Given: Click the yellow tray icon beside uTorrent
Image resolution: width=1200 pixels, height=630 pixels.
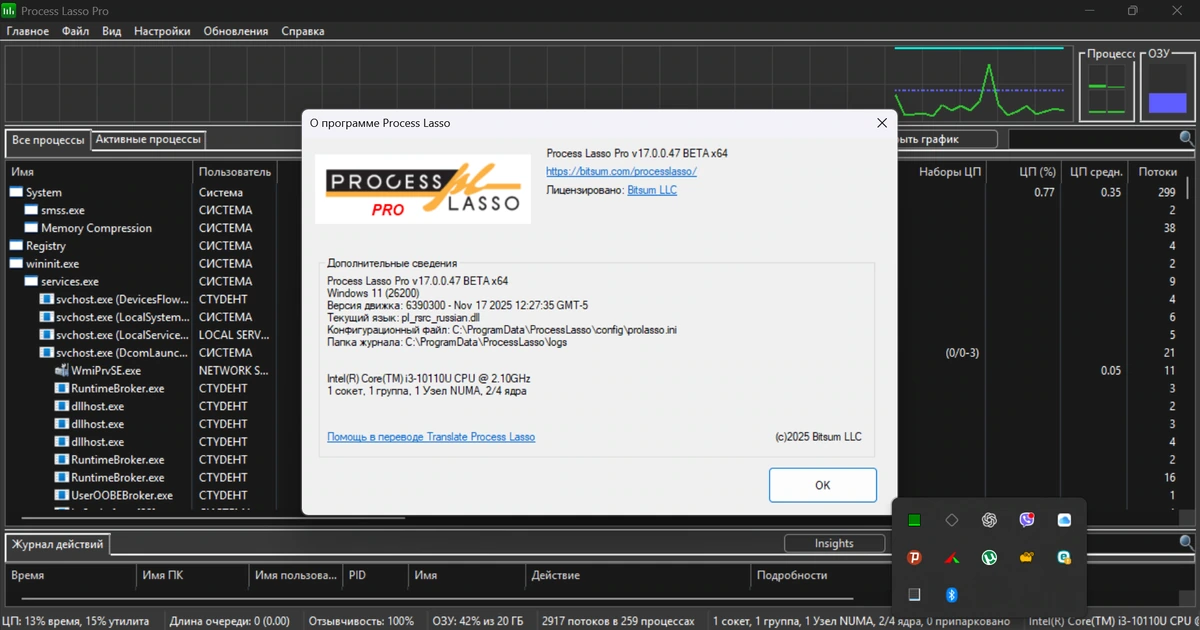Looking at the screenshot, I should coord(1027,557).
